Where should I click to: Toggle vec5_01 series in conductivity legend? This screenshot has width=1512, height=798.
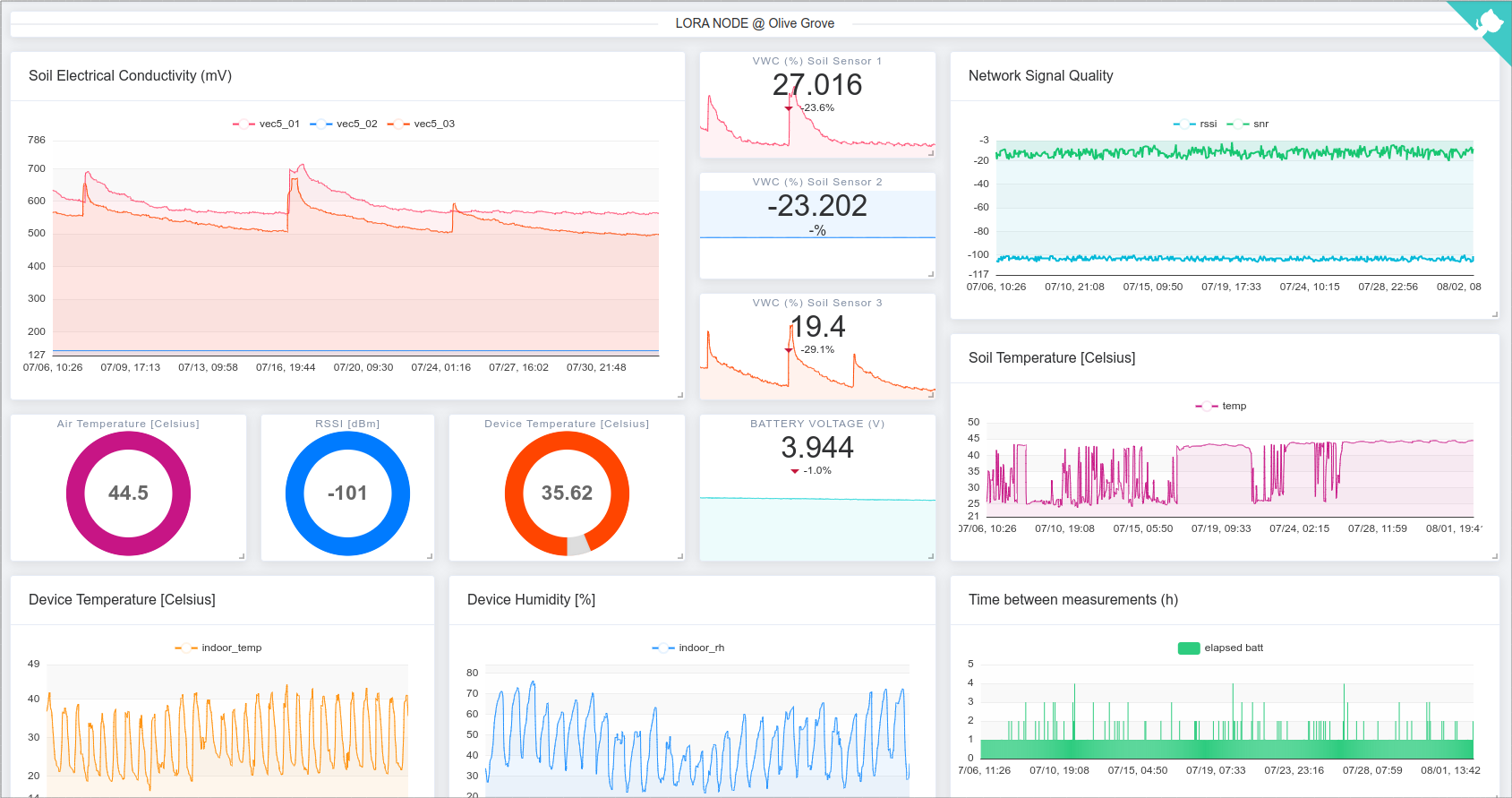(267, 124)
